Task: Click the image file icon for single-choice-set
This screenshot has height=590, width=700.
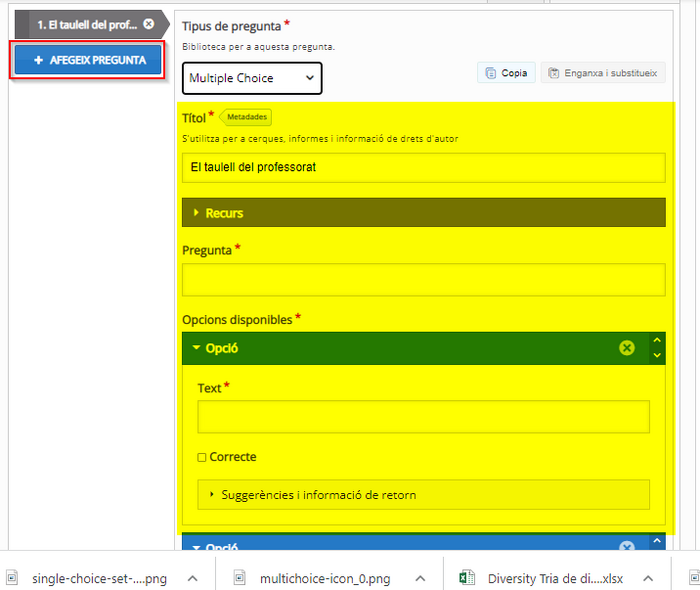Action: (x=12, y=578)
